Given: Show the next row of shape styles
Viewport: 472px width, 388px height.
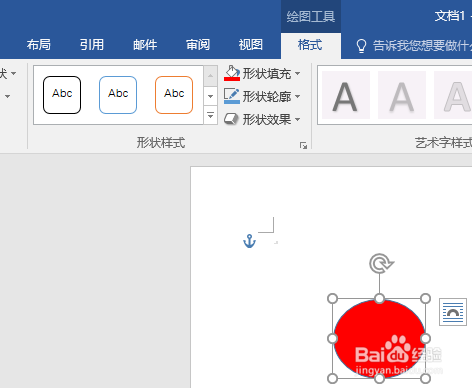Looking at the screenshot, I should (x=210, y=96).
